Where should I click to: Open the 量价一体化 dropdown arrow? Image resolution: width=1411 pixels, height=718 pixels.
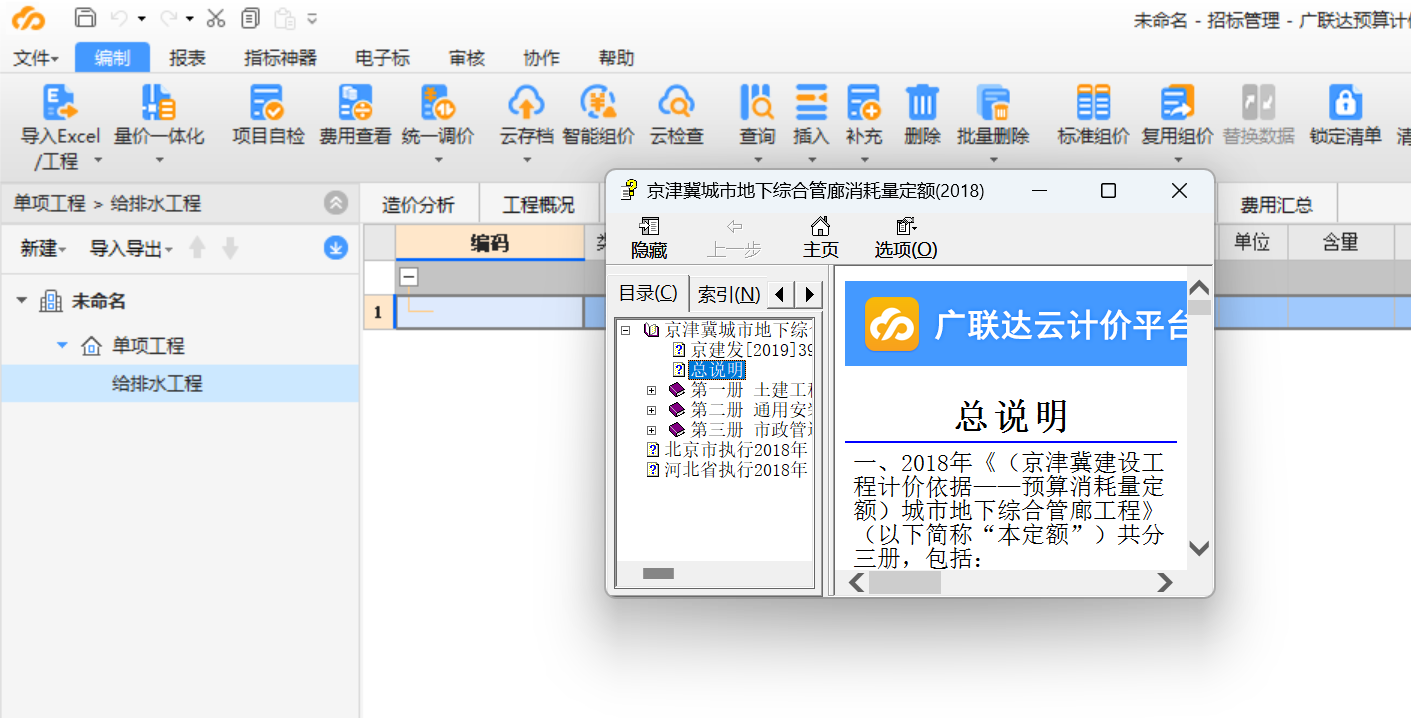[x=158, y=161]
